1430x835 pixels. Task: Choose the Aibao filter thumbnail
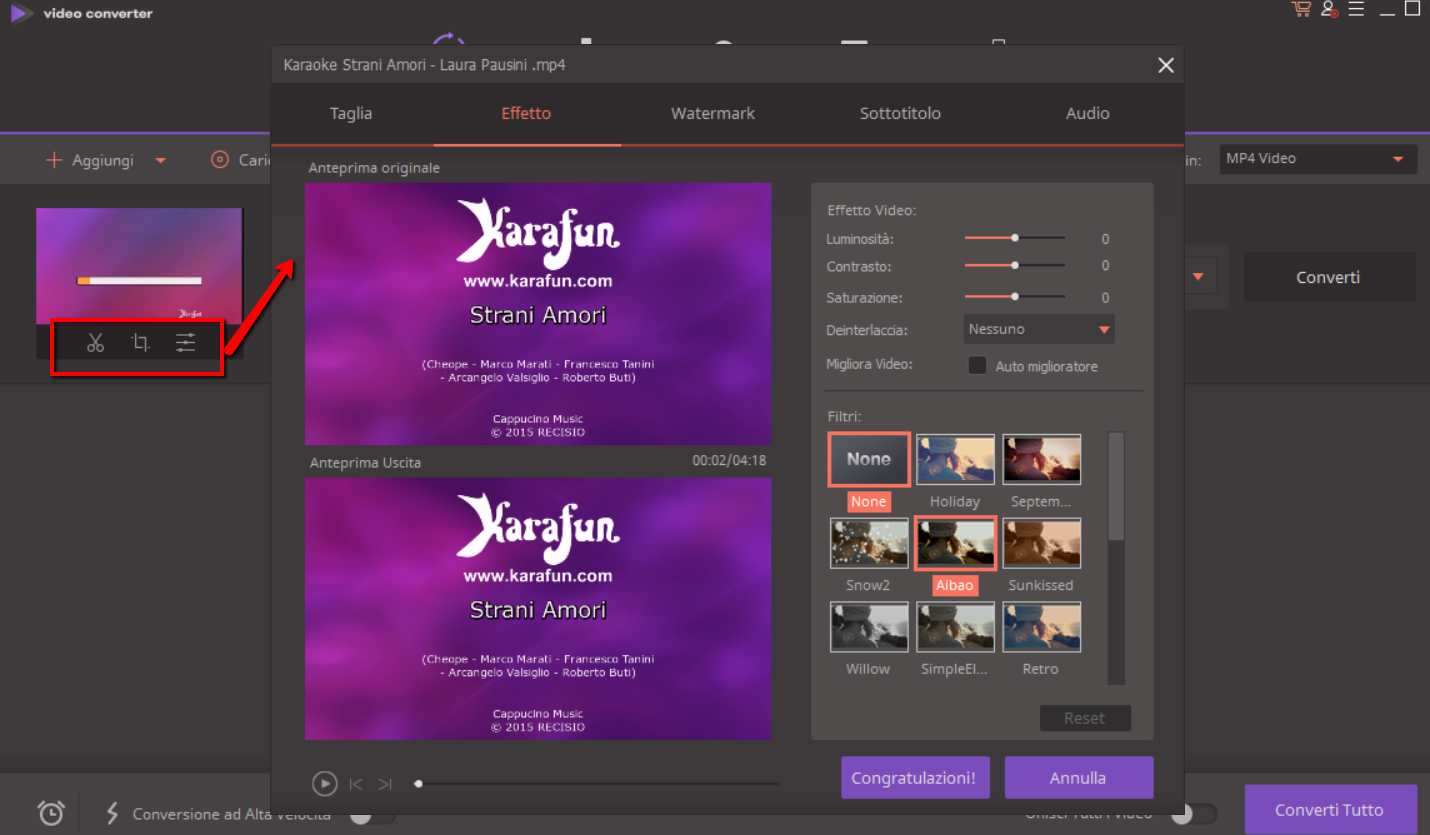(x=955, y=543)
